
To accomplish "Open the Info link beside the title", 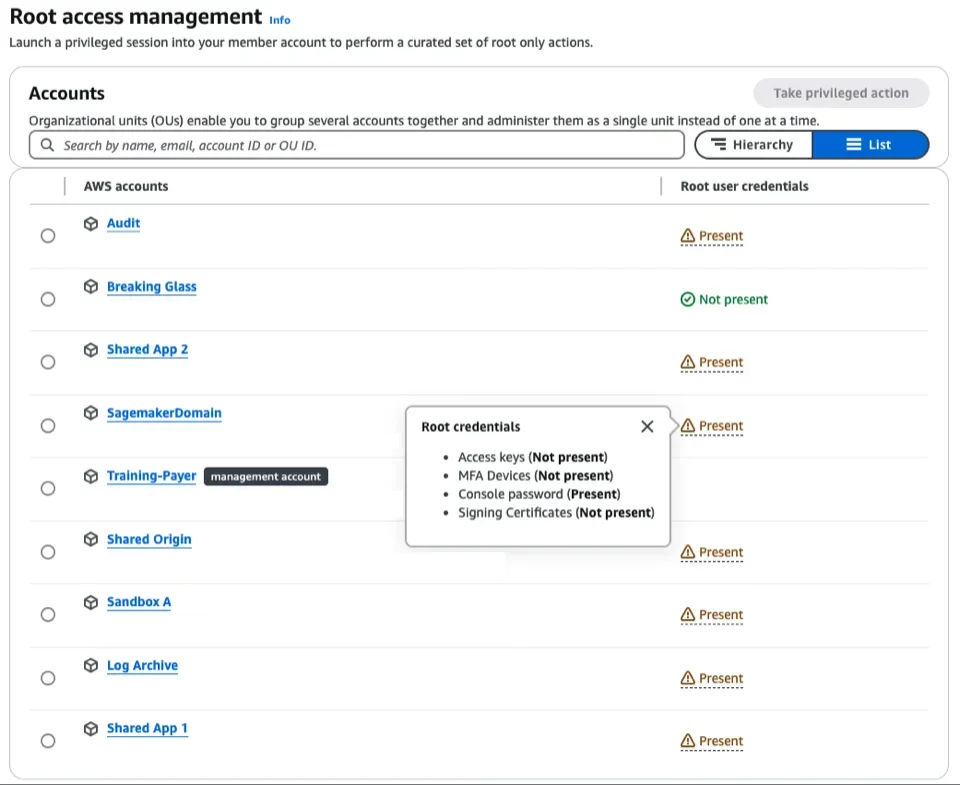I will coord(280,20).
